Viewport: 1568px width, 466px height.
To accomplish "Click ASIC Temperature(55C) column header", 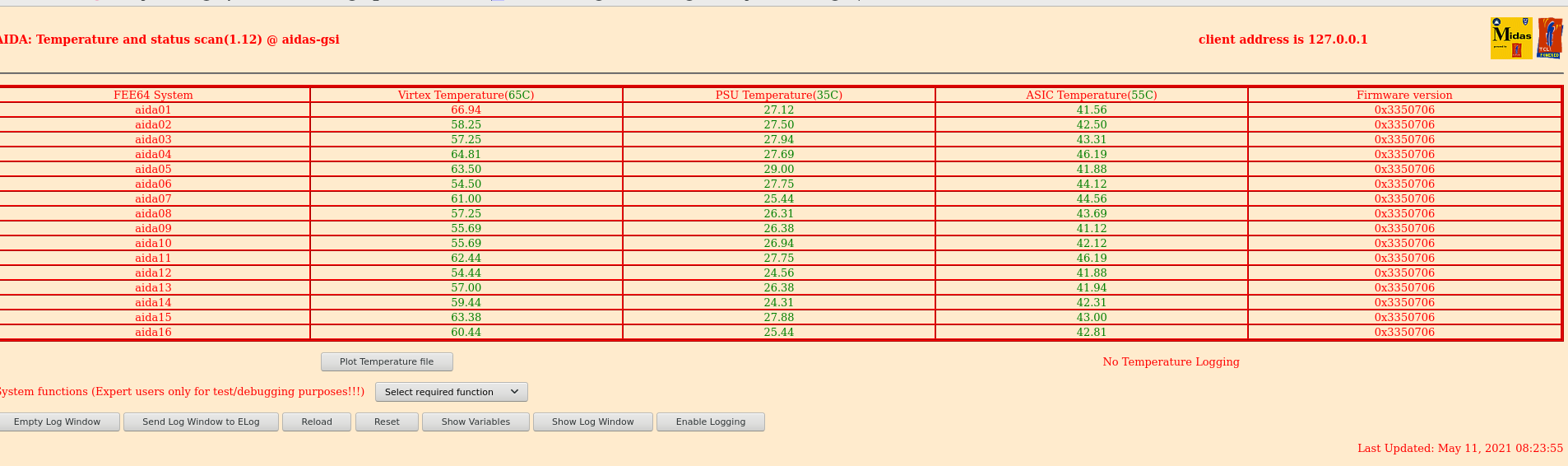I will click(x=1091, y=95).
